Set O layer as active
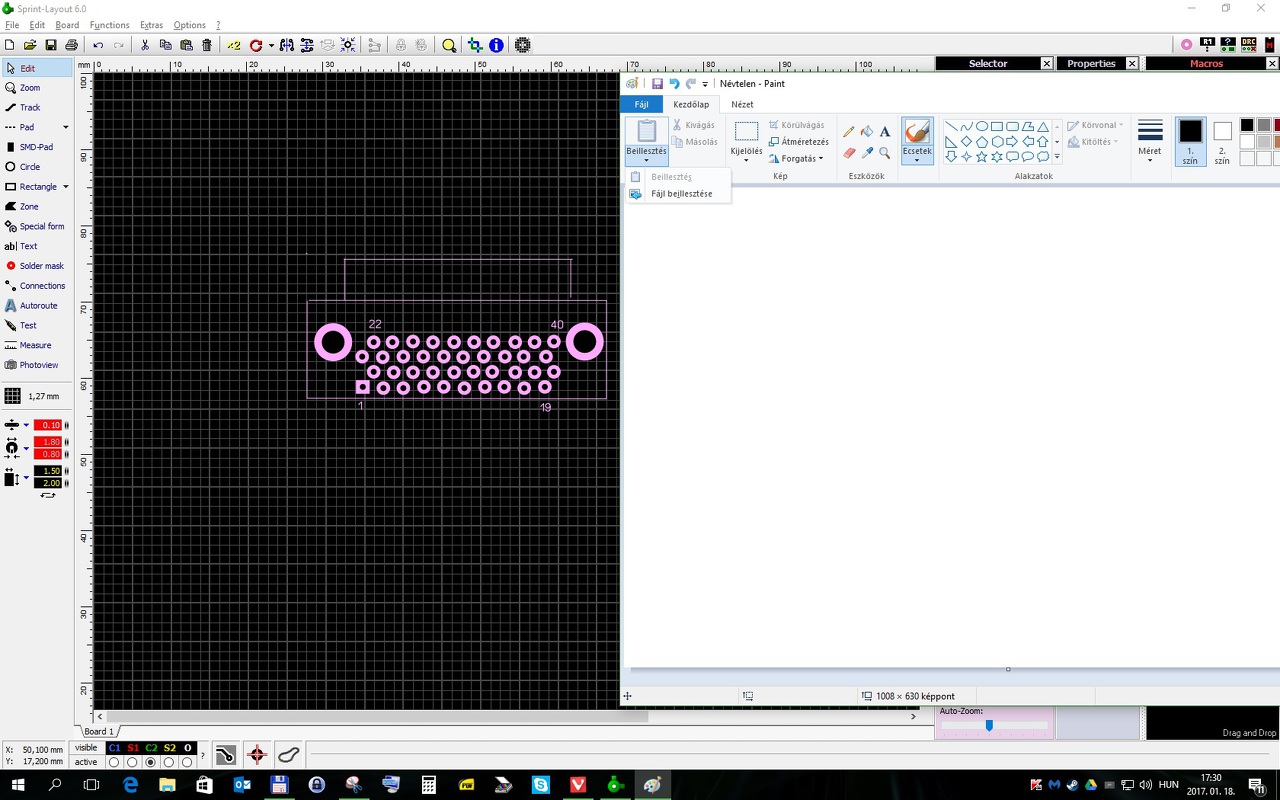The width and height of the screenshot is (1280, 800). click(187, 762)
